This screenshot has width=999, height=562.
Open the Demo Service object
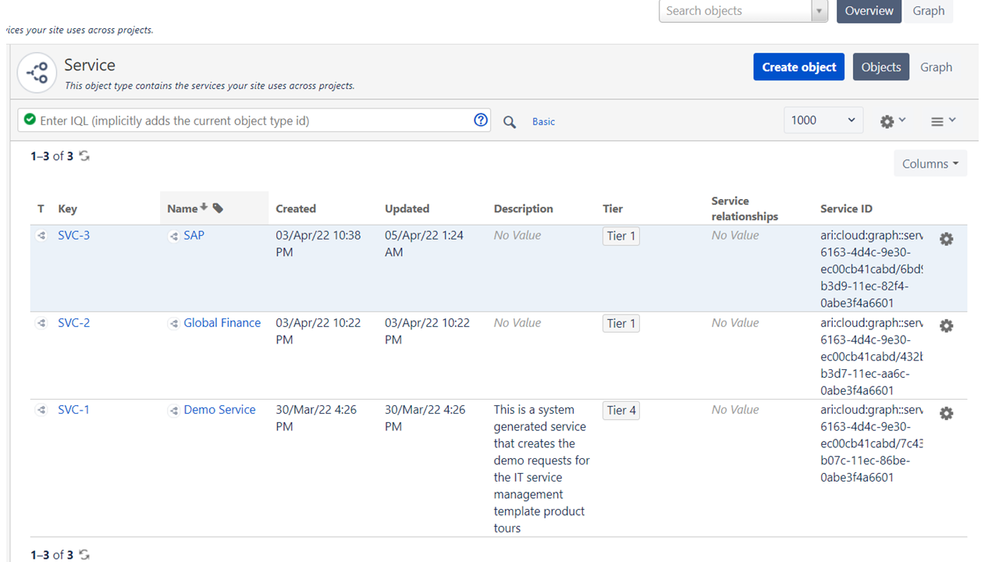pyautogui.click(x=220, y=409)
